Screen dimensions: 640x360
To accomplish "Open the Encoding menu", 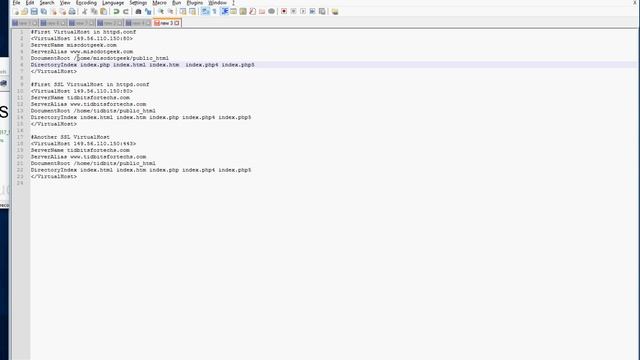I will click(86, 3).
